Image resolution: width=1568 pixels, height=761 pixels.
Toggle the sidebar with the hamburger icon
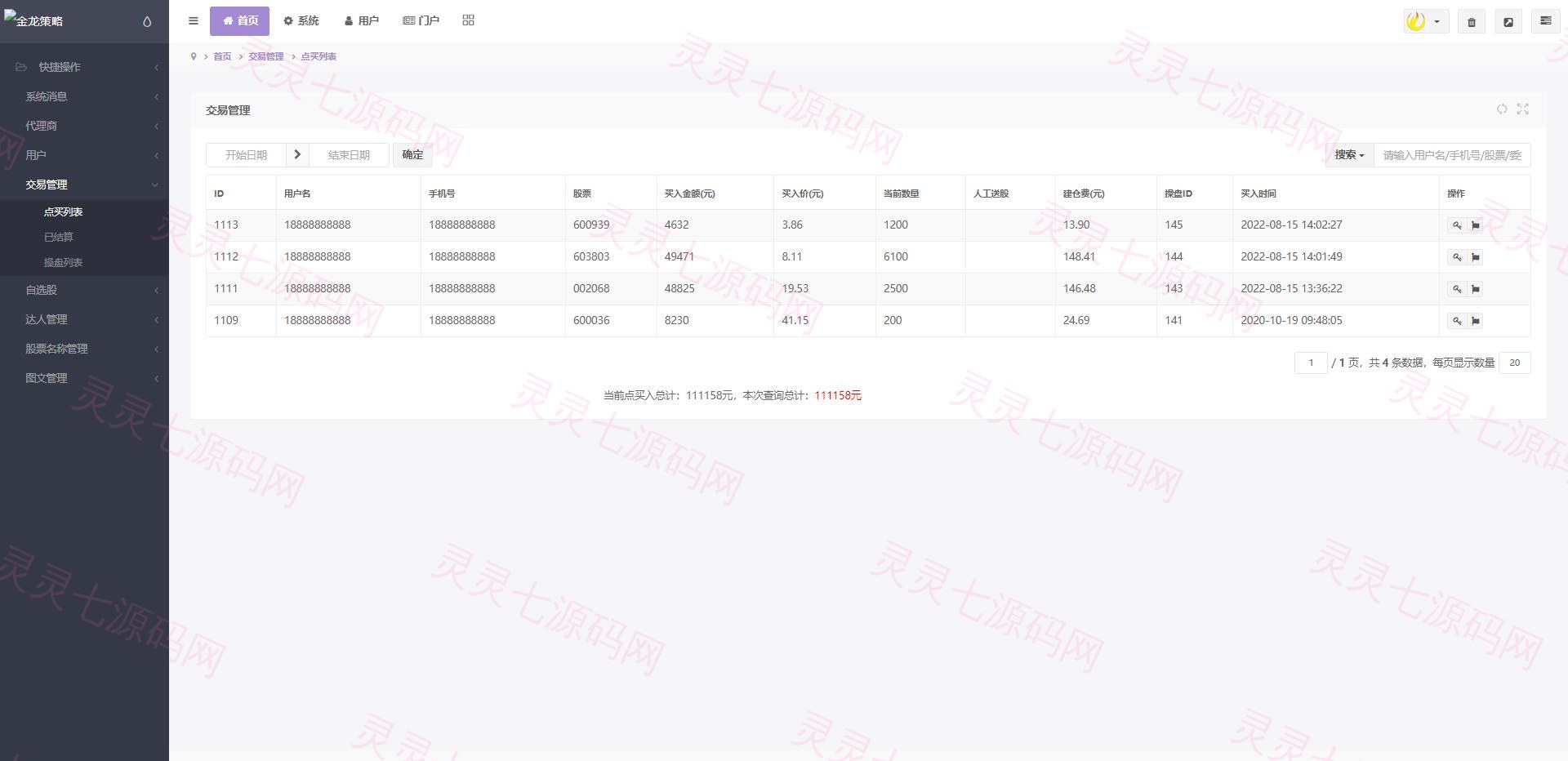pyautogui.click(x=194, y=21)
